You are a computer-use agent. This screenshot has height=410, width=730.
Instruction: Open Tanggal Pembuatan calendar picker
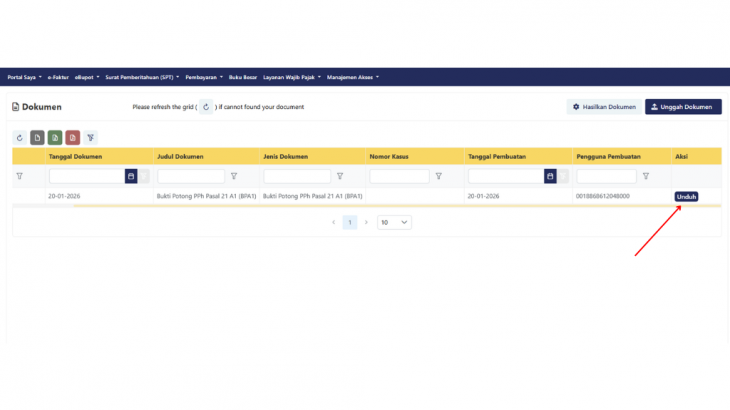click(549, 176)
